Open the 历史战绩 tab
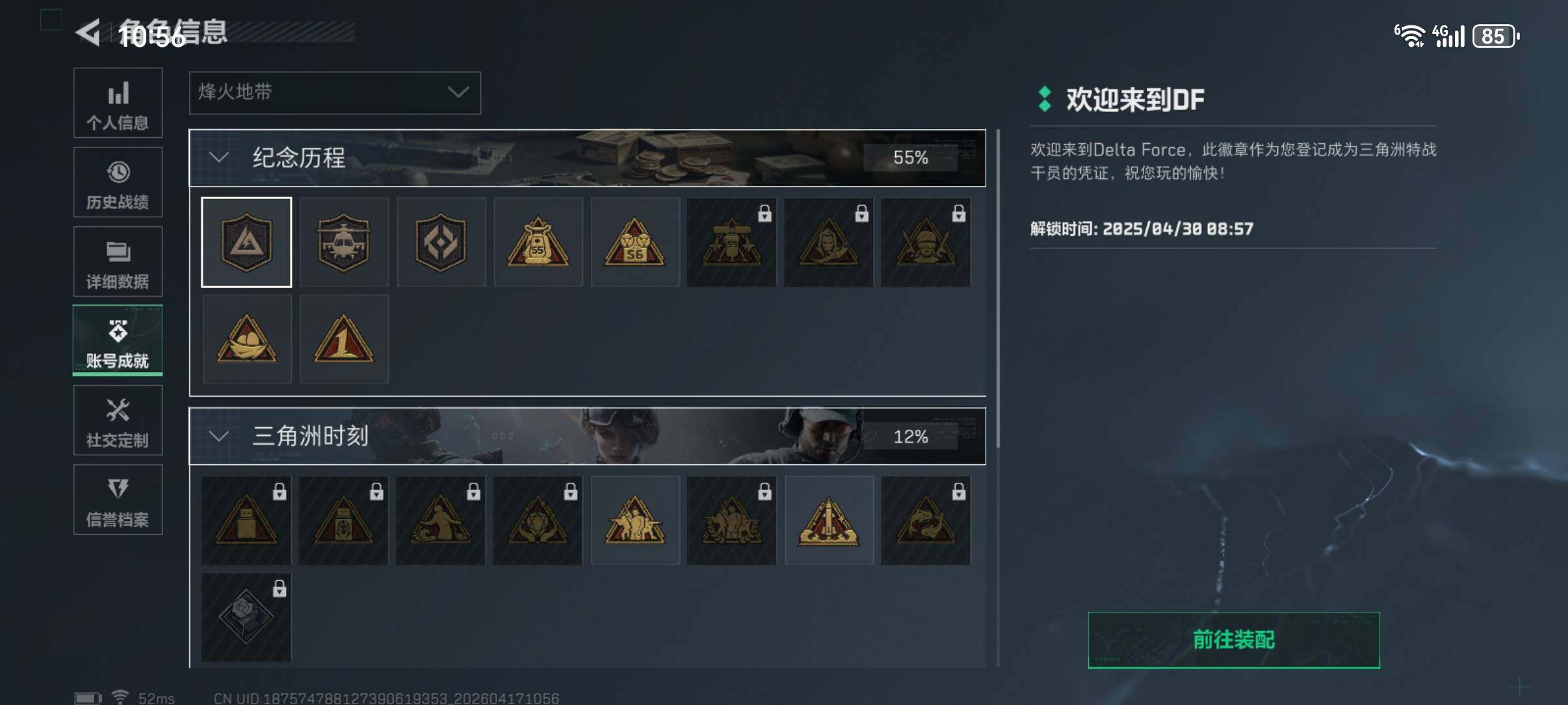The image size is (1568, 705). 118,182
